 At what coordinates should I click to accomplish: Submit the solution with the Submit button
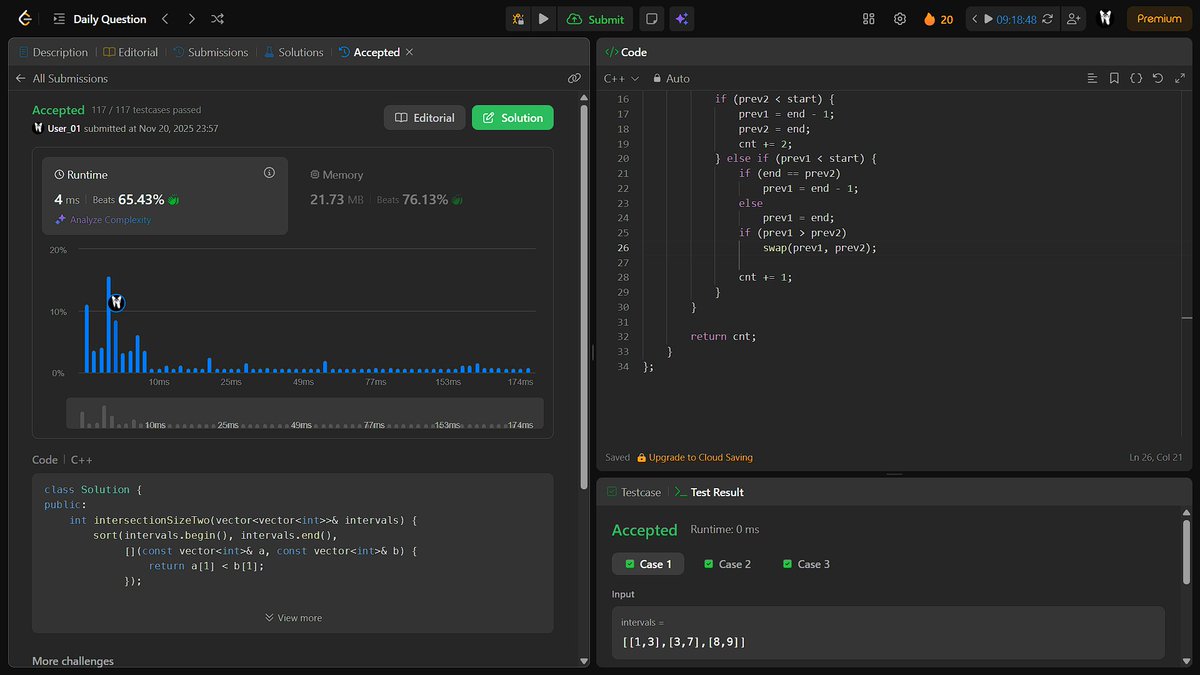(x=596, y=19)
